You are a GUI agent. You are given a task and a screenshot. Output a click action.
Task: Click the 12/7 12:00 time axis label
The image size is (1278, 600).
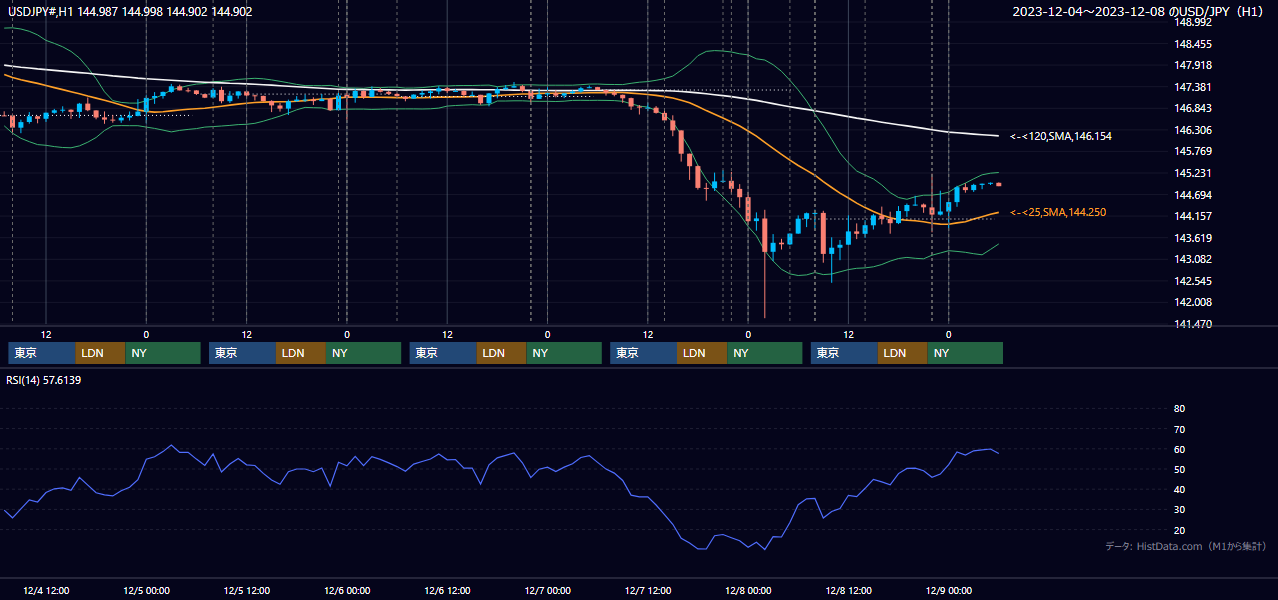(x=648, y=591)
